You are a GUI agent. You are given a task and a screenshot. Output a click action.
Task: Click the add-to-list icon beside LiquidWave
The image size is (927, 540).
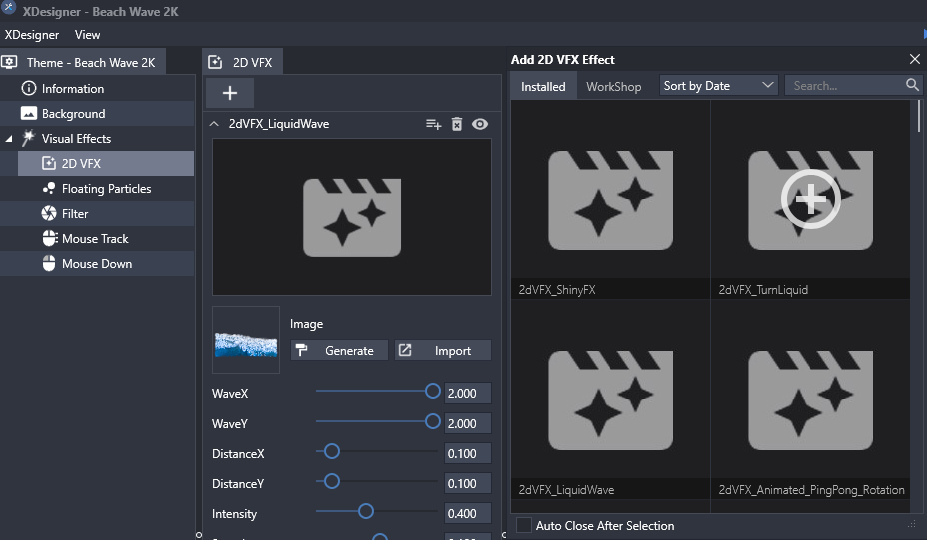tap(433, 124)
